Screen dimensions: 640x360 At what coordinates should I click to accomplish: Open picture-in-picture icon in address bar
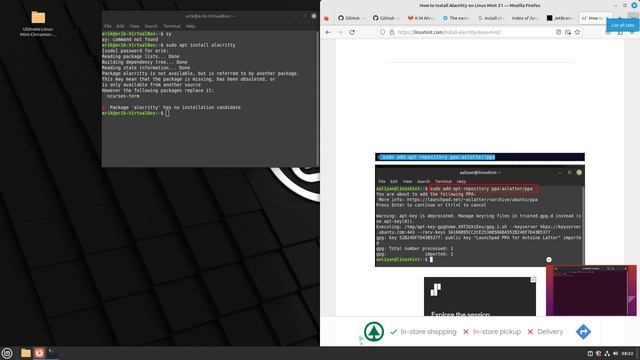point(568,32)
